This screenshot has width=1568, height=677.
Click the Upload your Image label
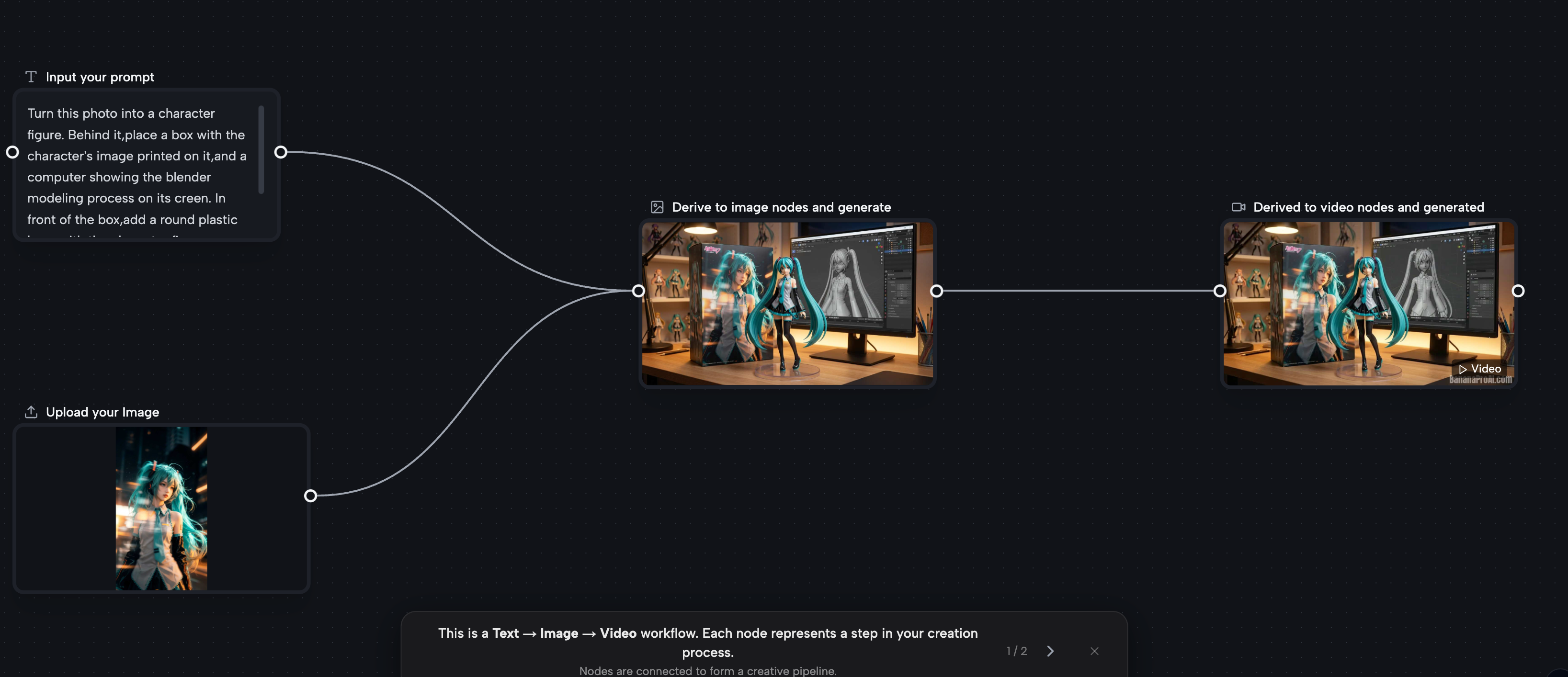point(102,412)
